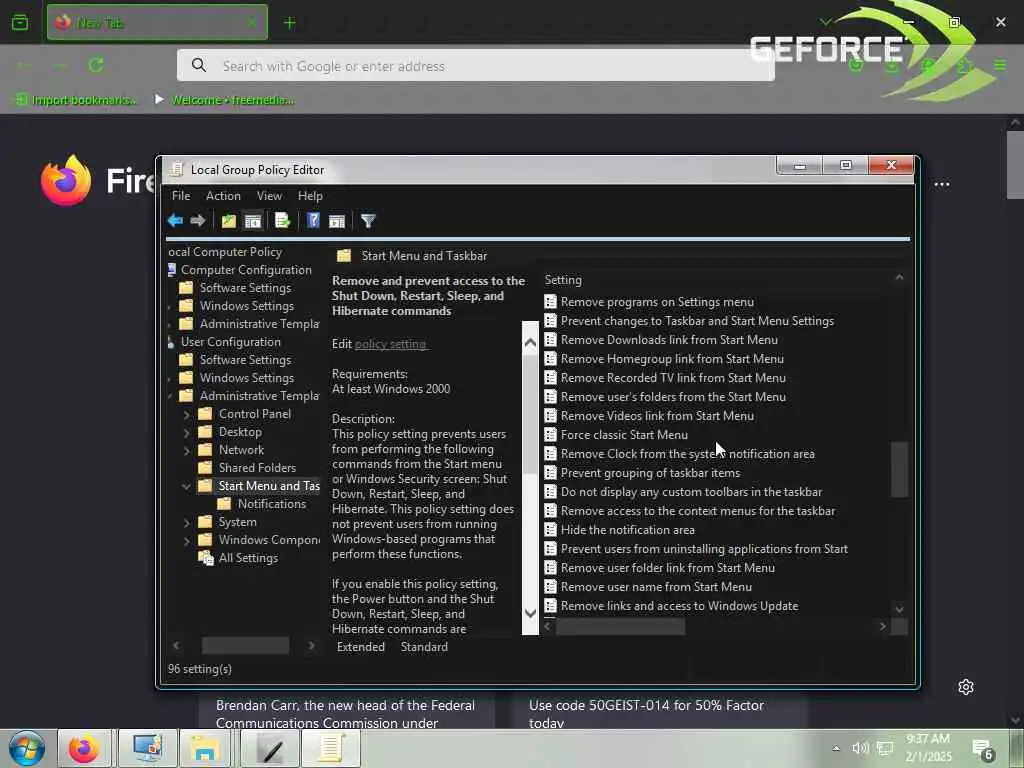
Task: Select Prevent changes to Taskbar and Start Menu Settings
Action: coord(697,321)
